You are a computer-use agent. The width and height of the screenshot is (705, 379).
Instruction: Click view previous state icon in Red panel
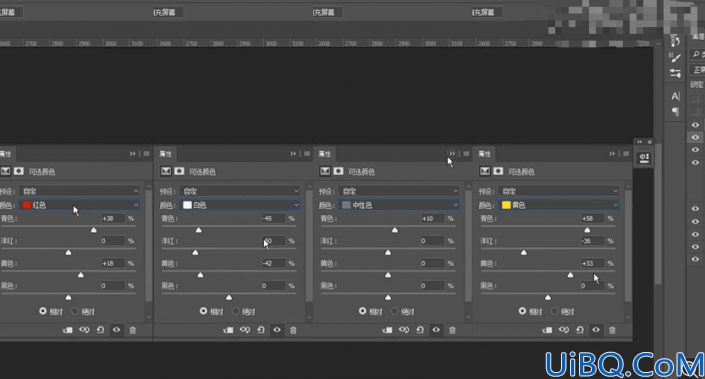pos(84,330)
